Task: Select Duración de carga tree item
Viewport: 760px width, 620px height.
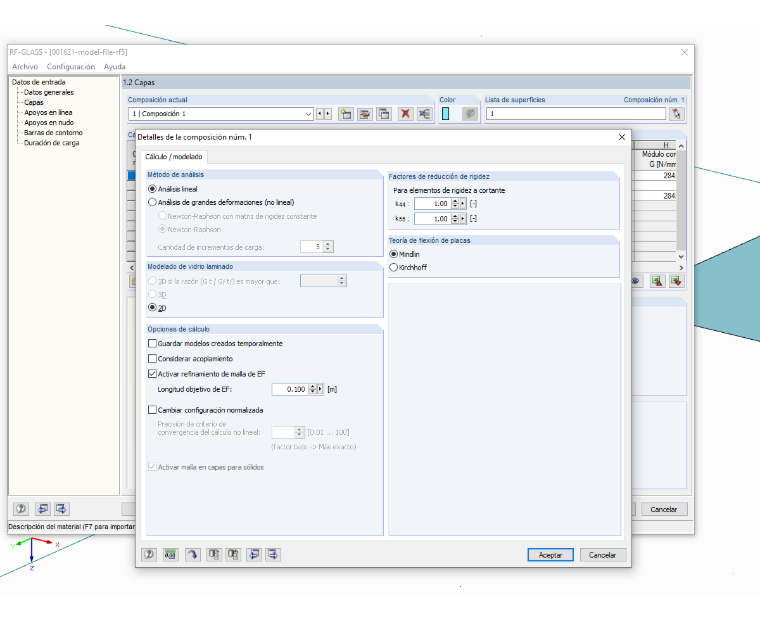Action: pyautogui.click(x=51, y=143)
